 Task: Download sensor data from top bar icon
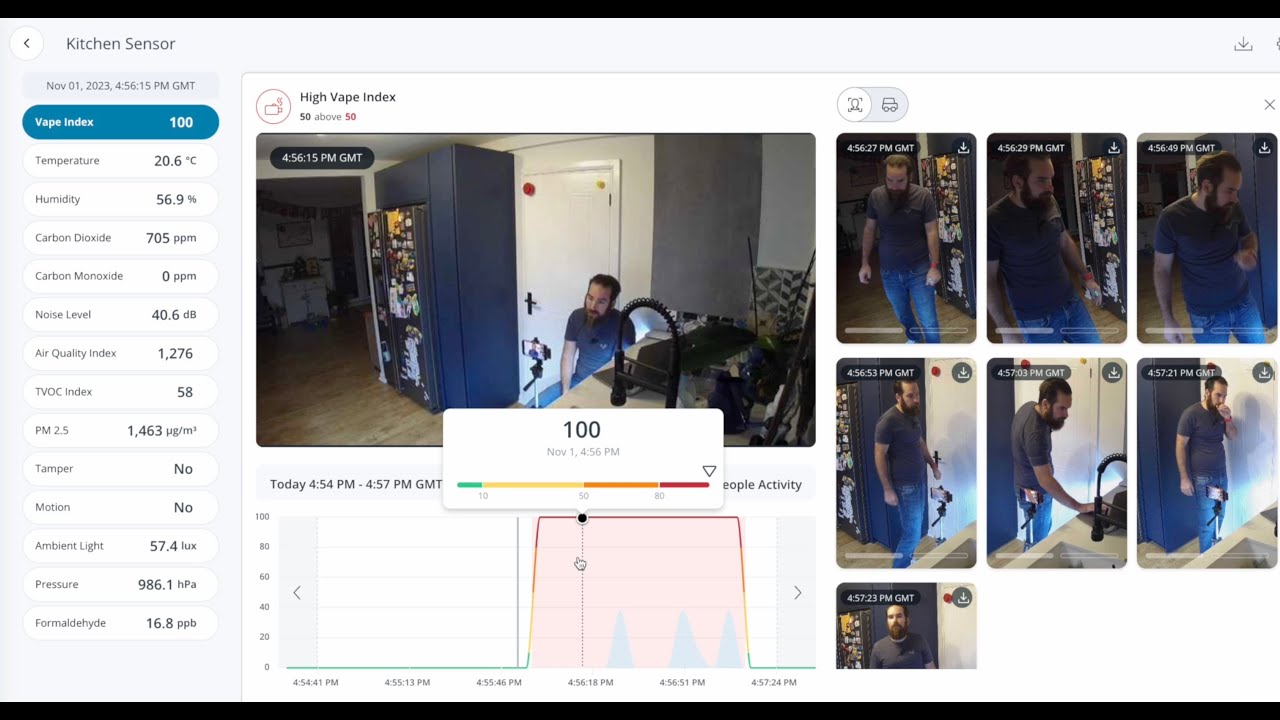tap(1243, 44)
